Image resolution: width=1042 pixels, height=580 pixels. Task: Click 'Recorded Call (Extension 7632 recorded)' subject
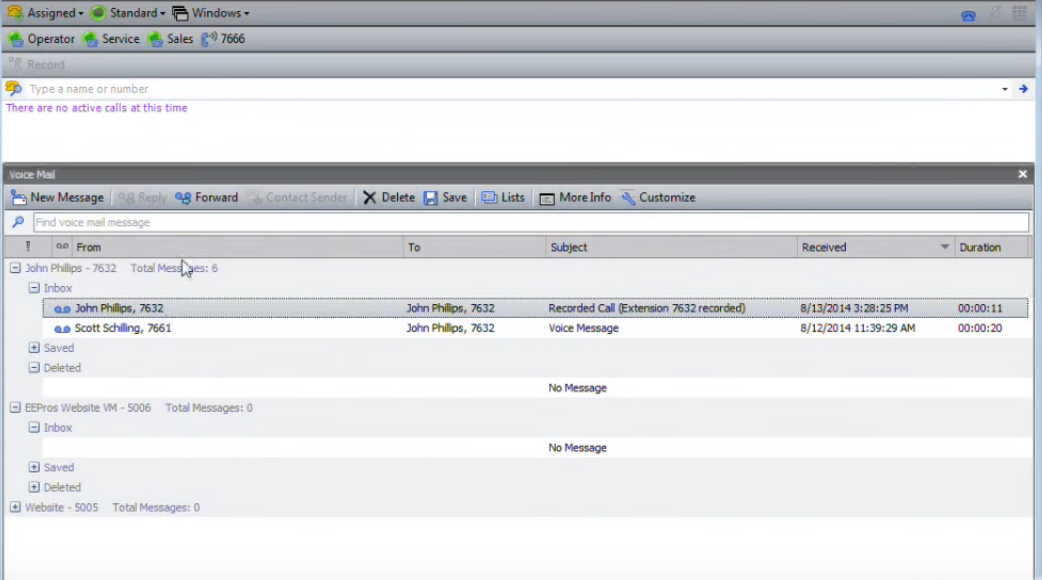(647, 308)
